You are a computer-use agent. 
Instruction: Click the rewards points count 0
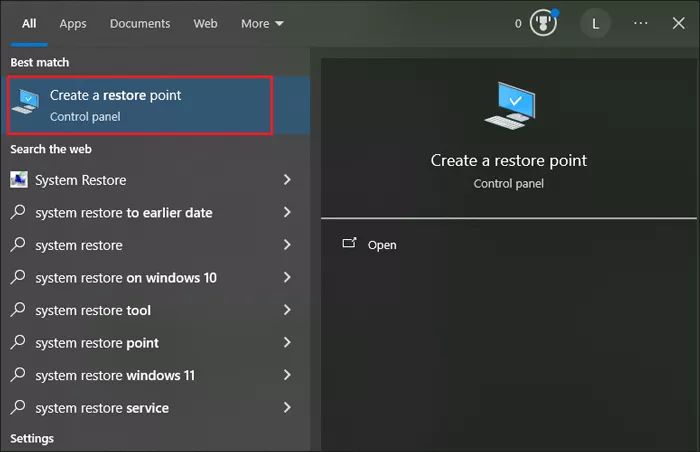point(518,24)
